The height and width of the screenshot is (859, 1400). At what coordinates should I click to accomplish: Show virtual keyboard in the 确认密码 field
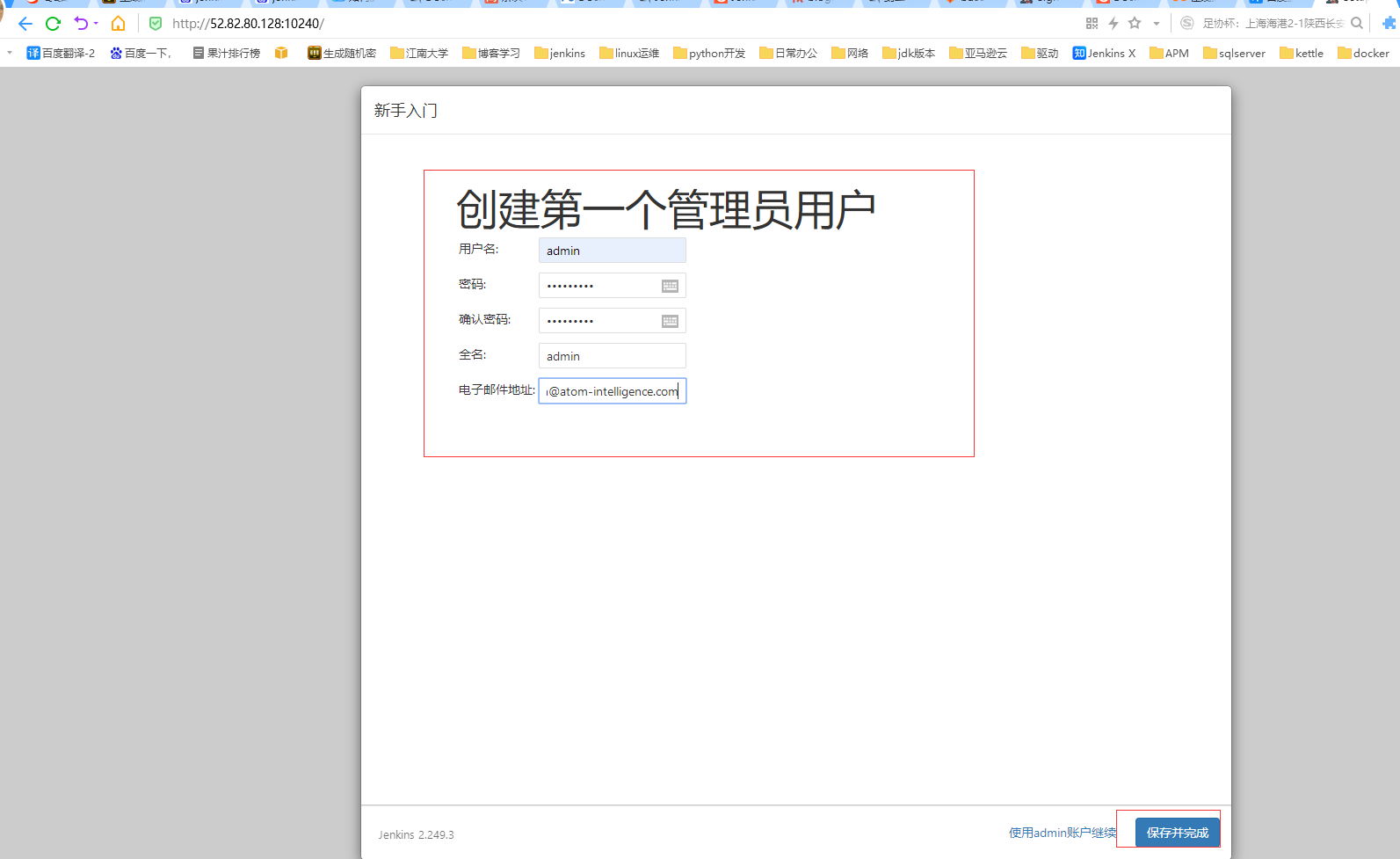(x=670, y=321)
